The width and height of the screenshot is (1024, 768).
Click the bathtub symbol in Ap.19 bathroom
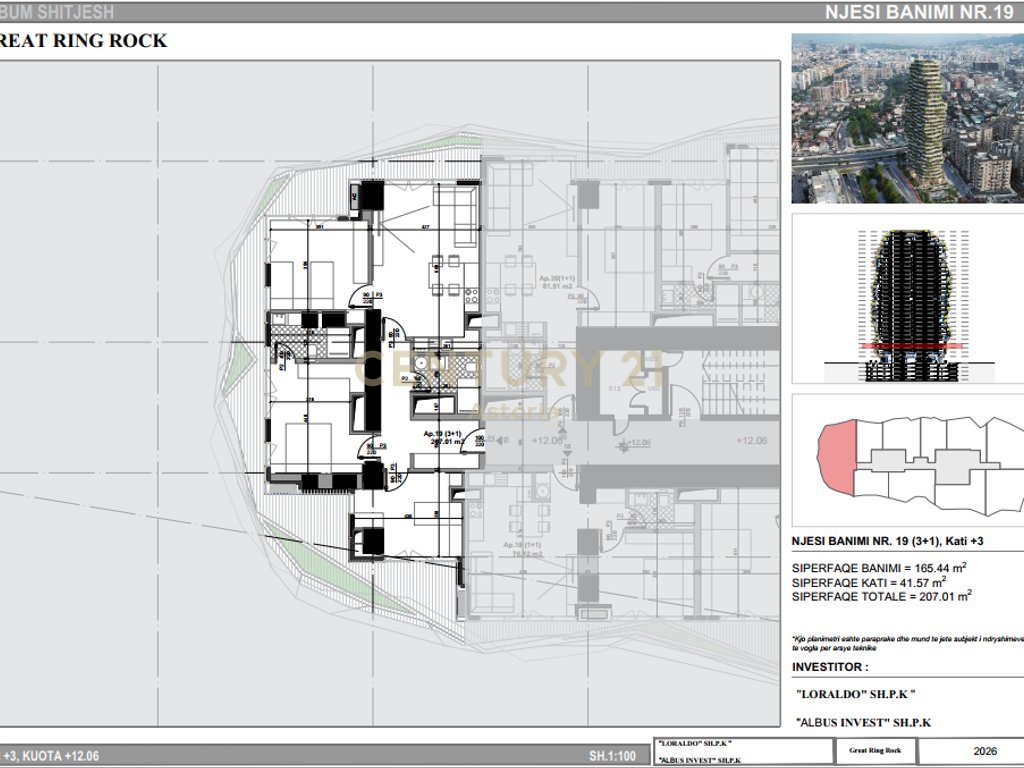(x=432, y=406)
